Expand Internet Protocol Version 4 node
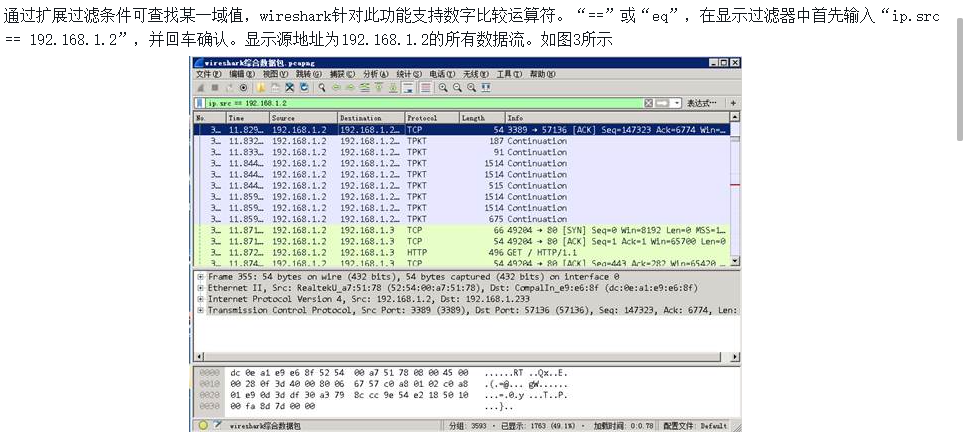This screenshot has width=963, height=438. pyautogui.click(x=200, y=299)
